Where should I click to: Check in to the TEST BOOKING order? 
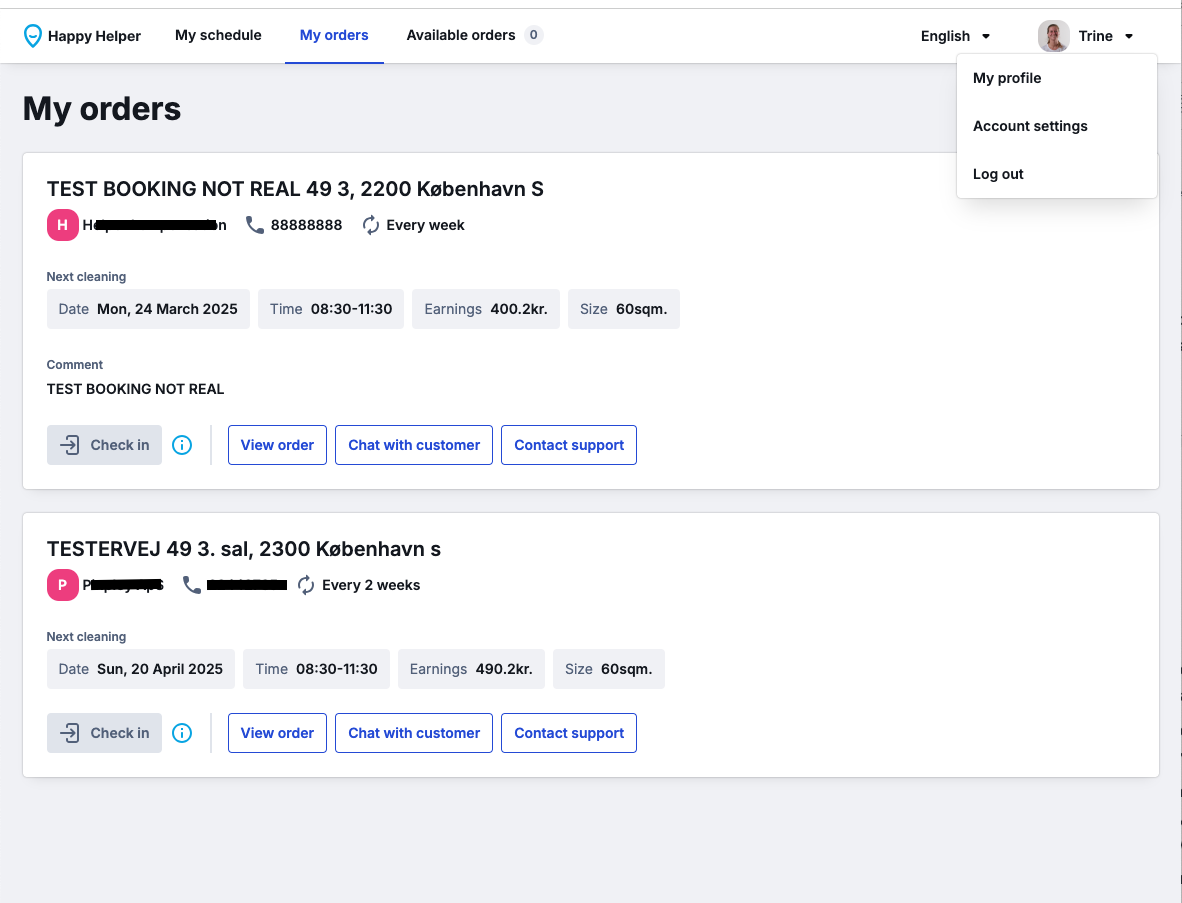104,445
